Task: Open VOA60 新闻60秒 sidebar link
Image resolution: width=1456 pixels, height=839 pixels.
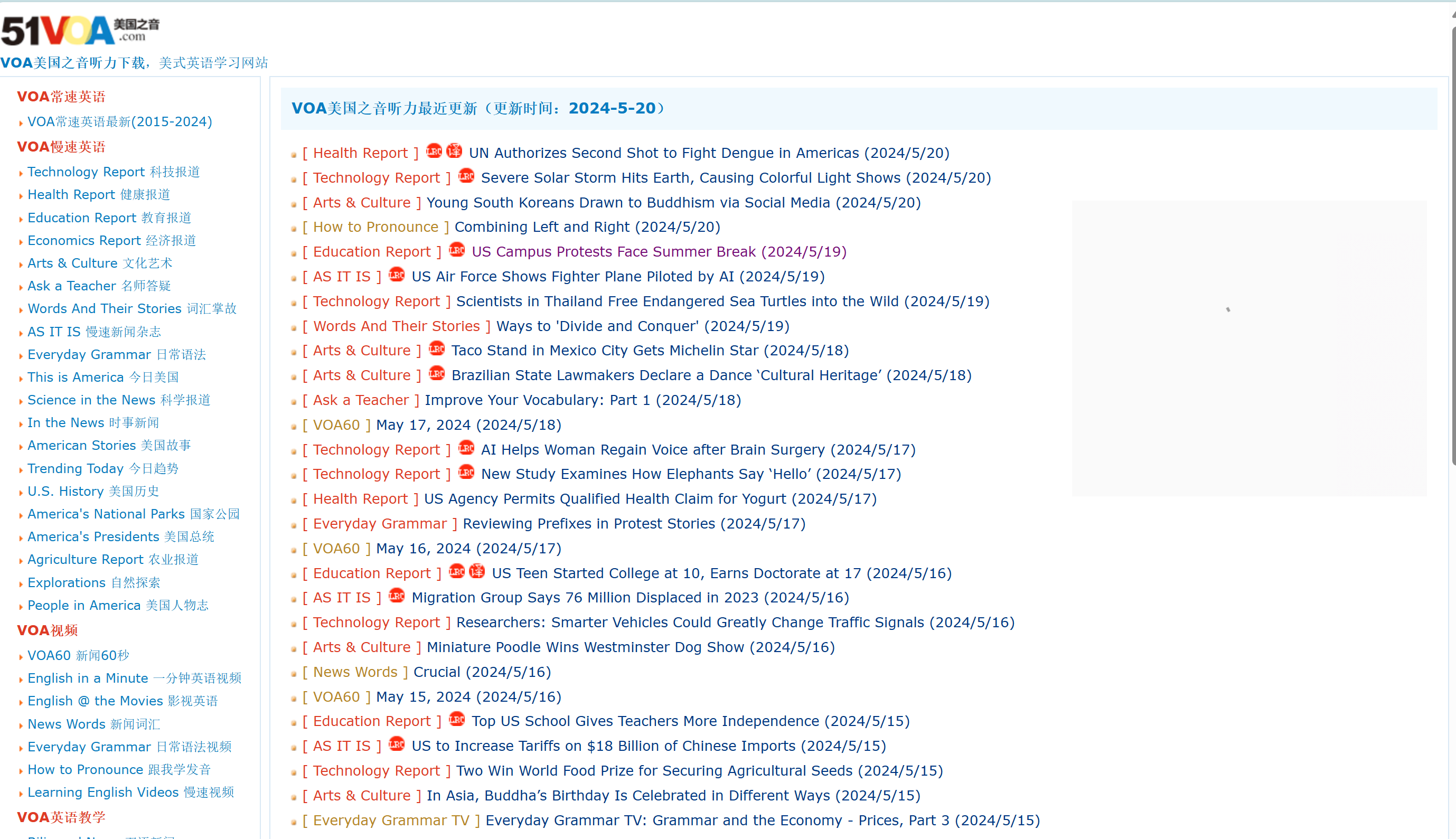Action: coord(78,656)
